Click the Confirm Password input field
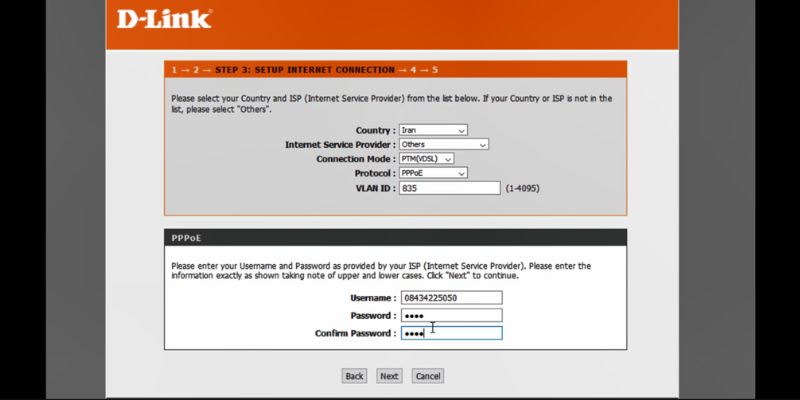Image resolution: width=800 pixels, height=400 pixels. (452, 333)
